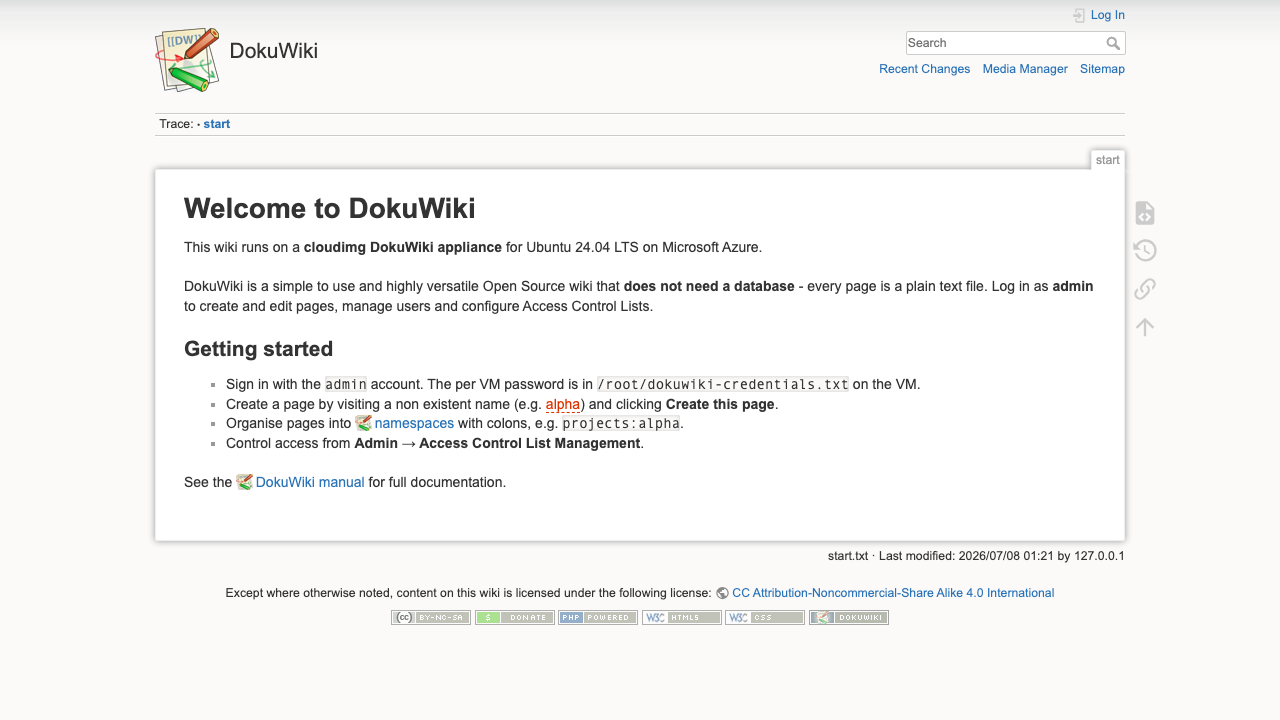Open Backlinks chain icon
This screenshot has height=720, width=1280.
(1145, 289)
